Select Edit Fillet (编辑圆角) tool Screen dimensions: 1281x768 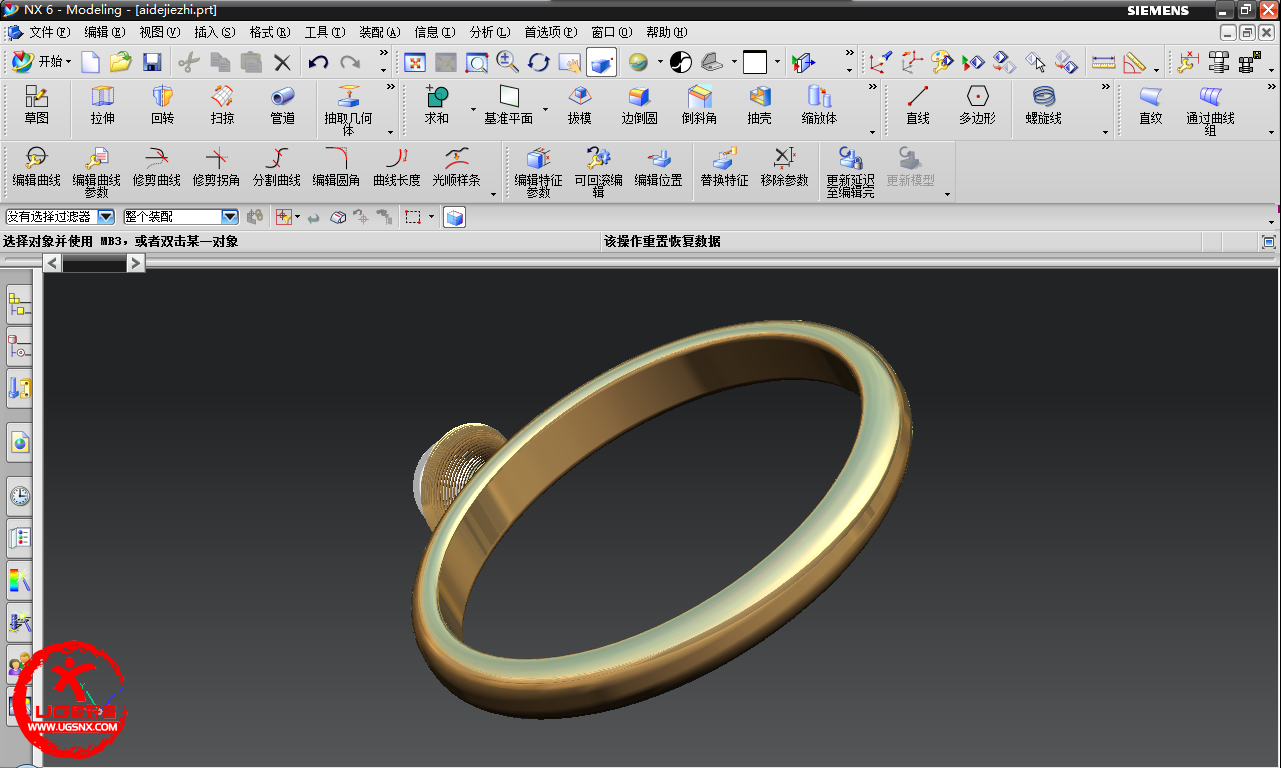point(337,168)
